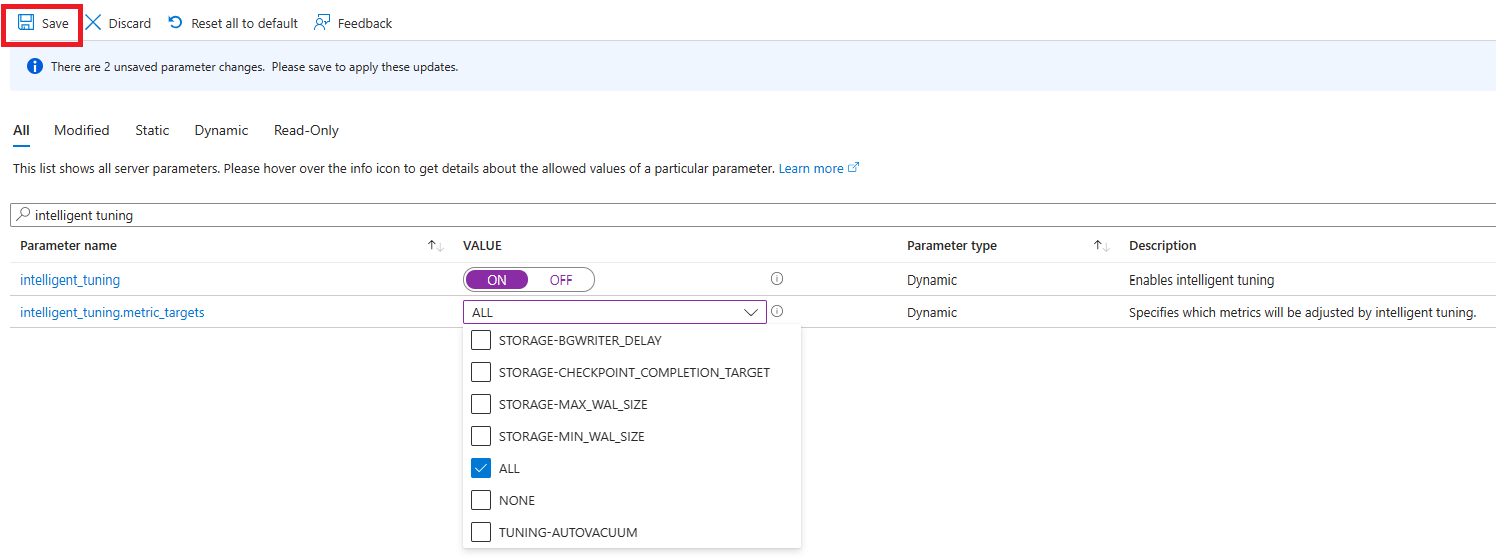Enable the TUNING-AUTOVACUUM checkbox
This screenshot has width=1496, height=558.
(481, 533)
